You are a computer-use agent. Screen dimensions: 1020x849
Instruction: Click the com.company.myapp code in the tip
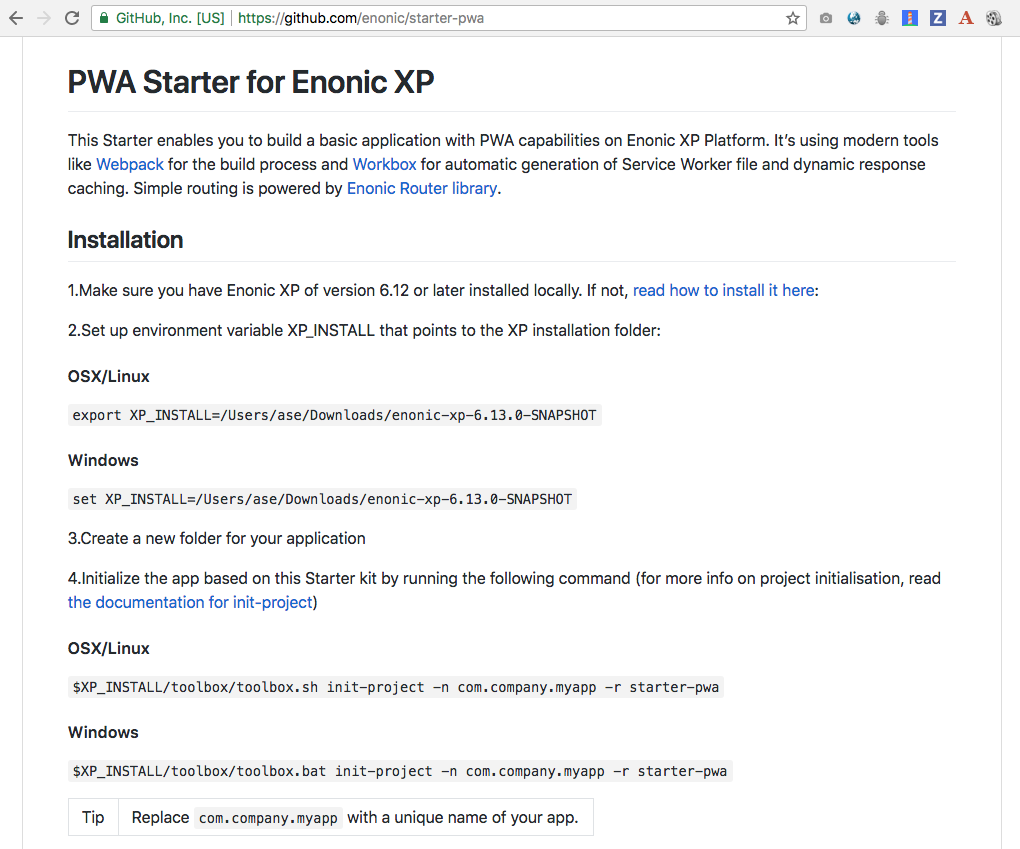268,818
